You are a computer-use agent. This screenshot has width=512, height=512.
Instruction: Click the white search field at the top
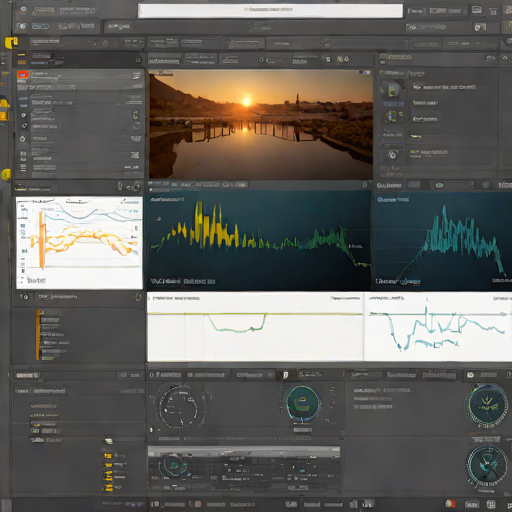pos(270,11)
